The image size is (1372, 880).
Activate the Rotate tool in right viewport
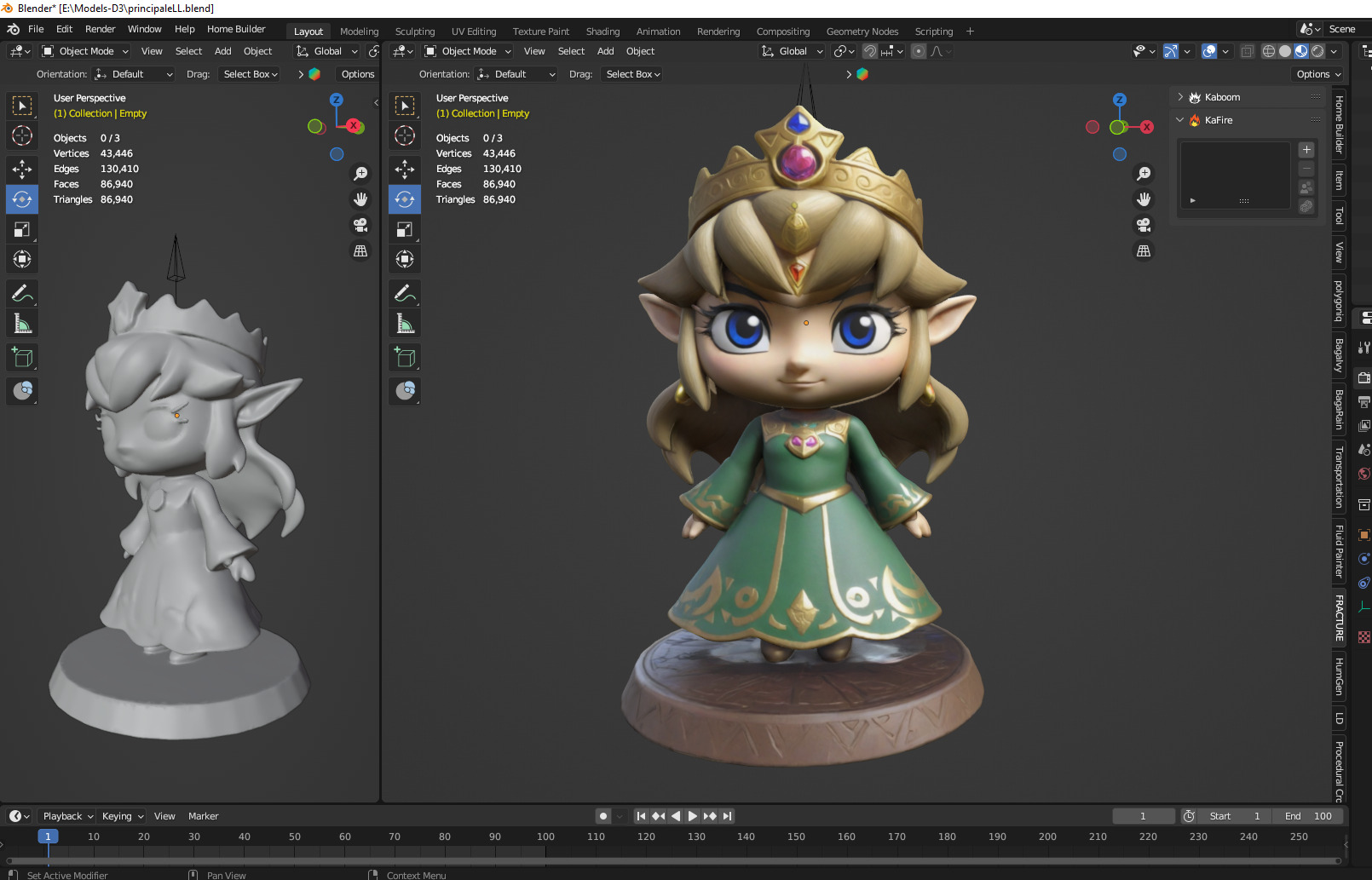405,199
